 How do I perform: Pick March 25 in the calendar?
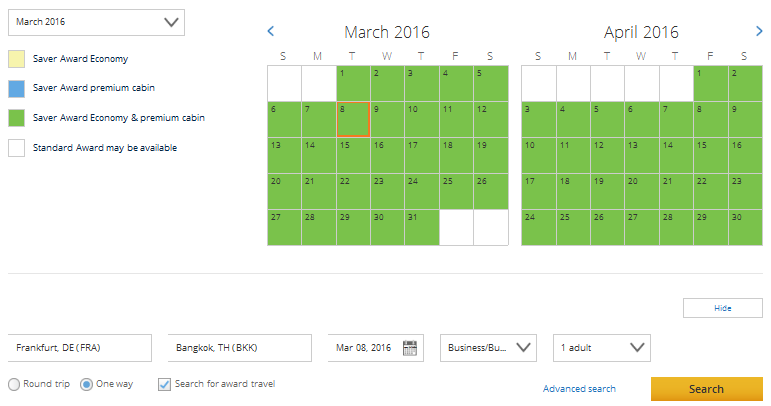pyautogui.click(x=456, y=191)
